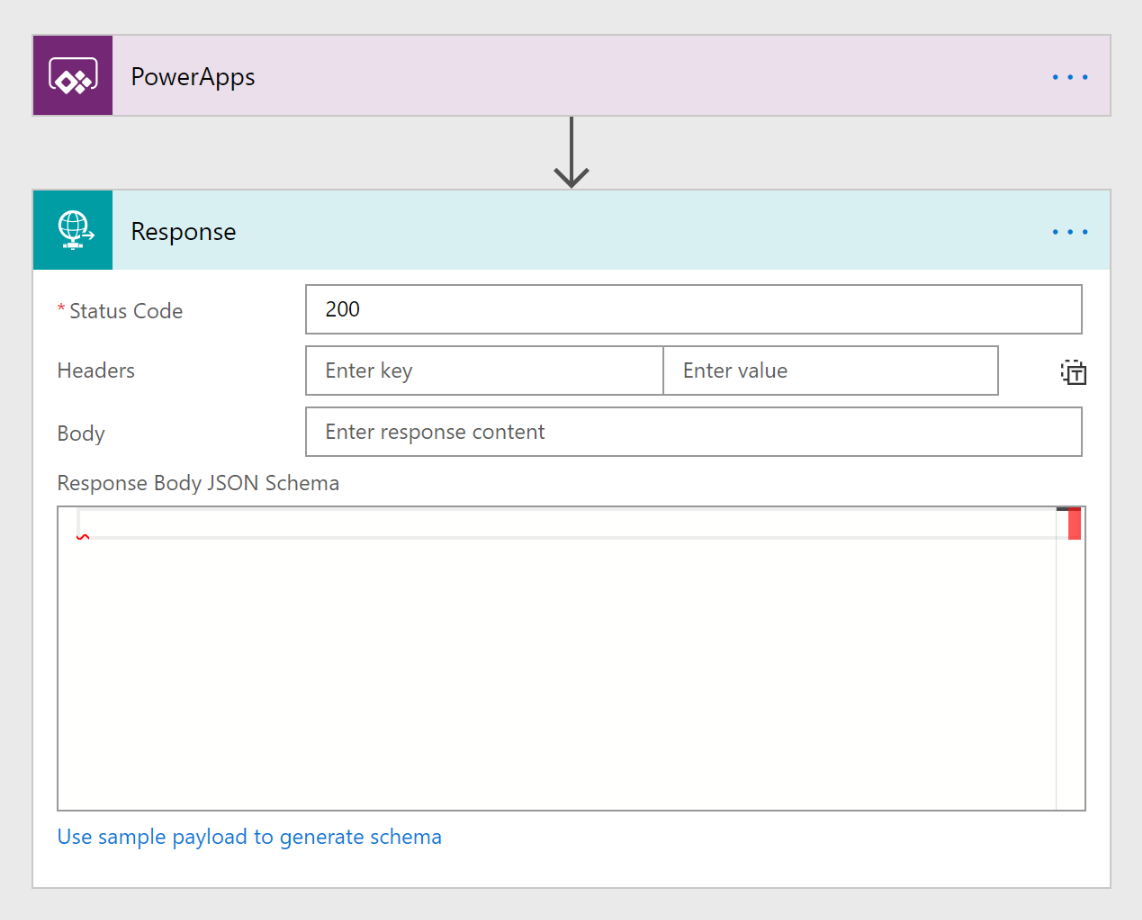Click the red squiggle on the schema's first line
The image size is (1142, 920).
83,537
